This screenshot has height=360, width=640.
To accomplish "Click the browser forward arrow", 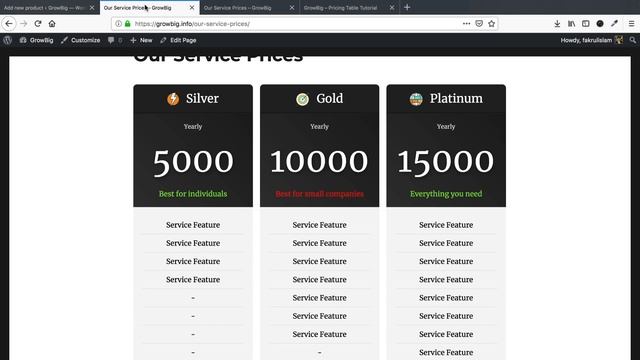I will click(24, 24).
